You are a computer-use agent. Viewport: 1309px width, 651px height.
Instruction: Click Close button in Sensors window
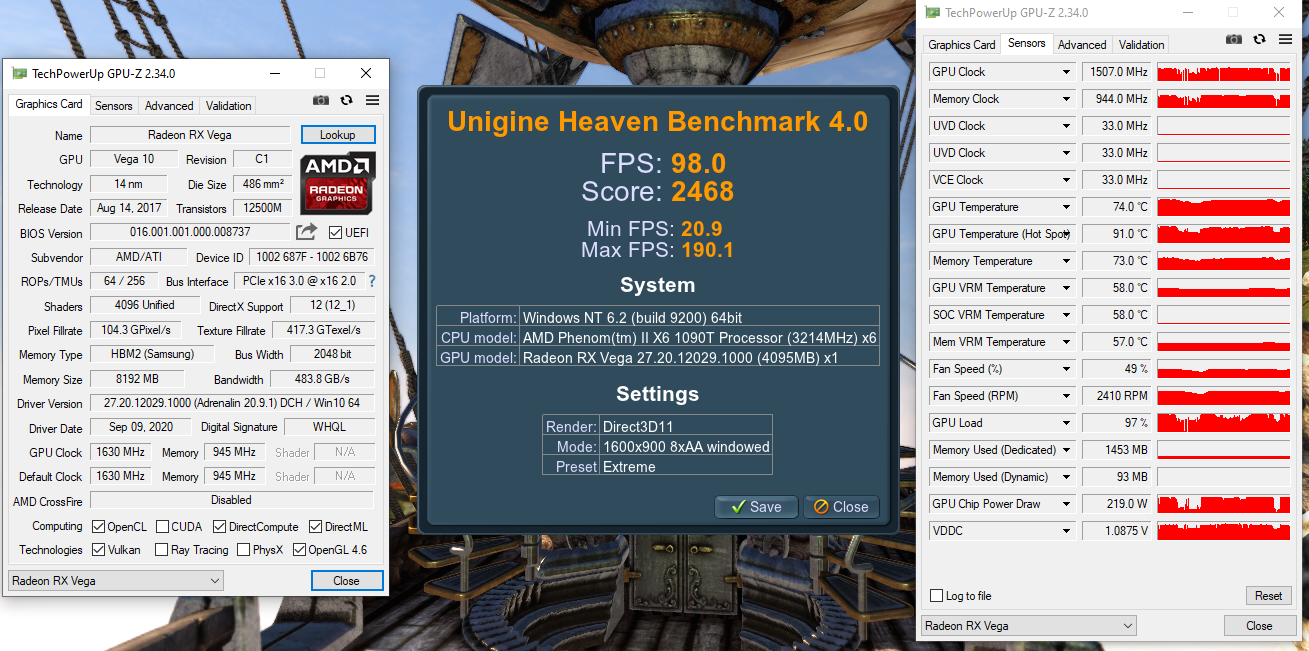pyautogui.click(x=1259, y=626)
